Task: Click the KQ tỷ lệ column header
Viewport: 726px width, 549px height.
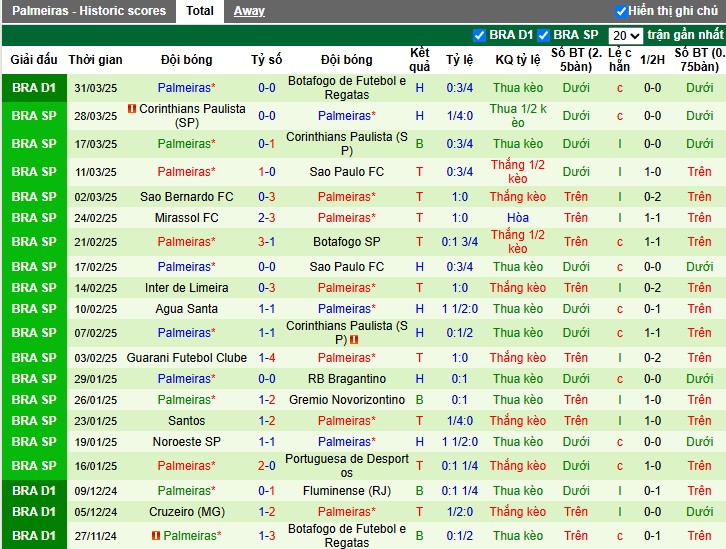Action: [x=518, y=60]
